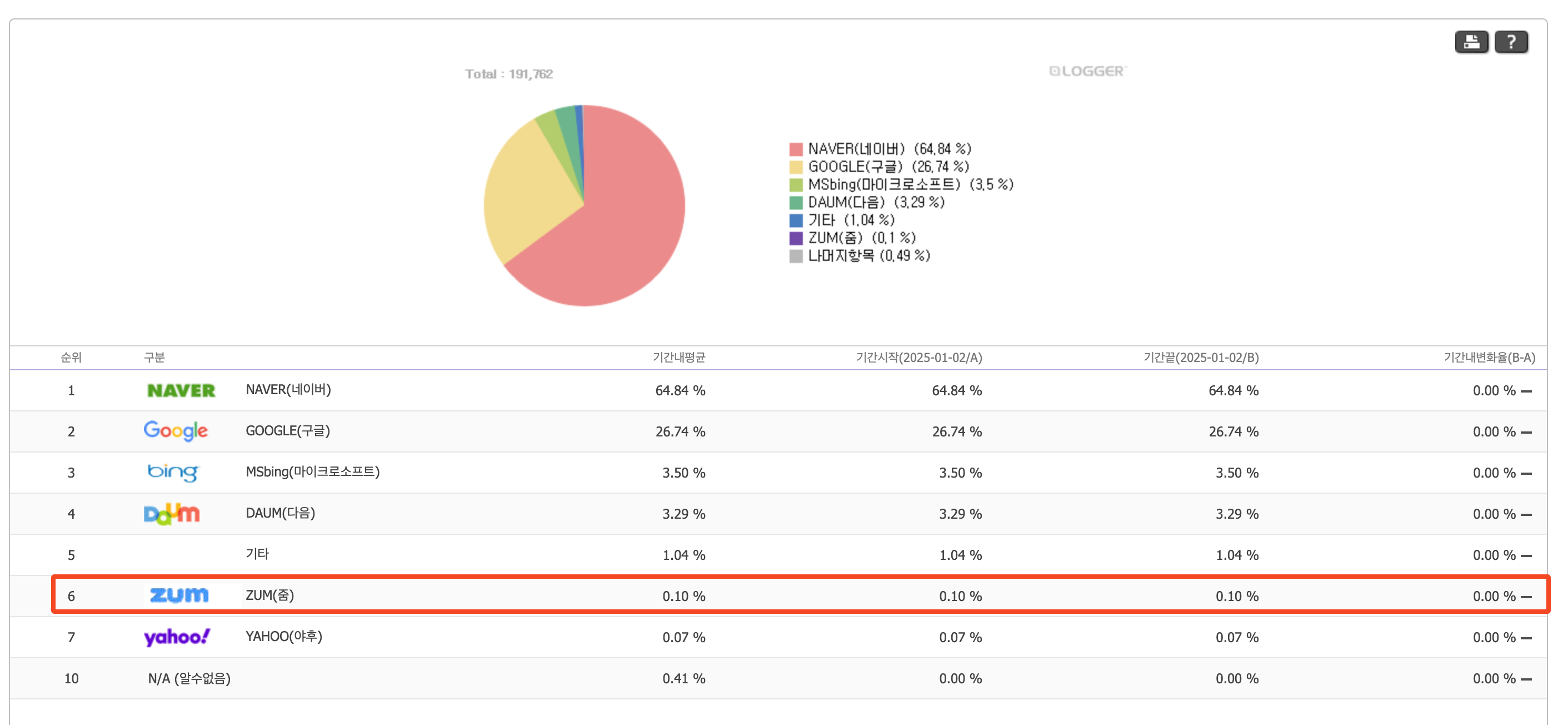Image resolution: width=1568 pixels, height=725 pixels.
Task: Click the print icon button
Action: click(1471, 42)
